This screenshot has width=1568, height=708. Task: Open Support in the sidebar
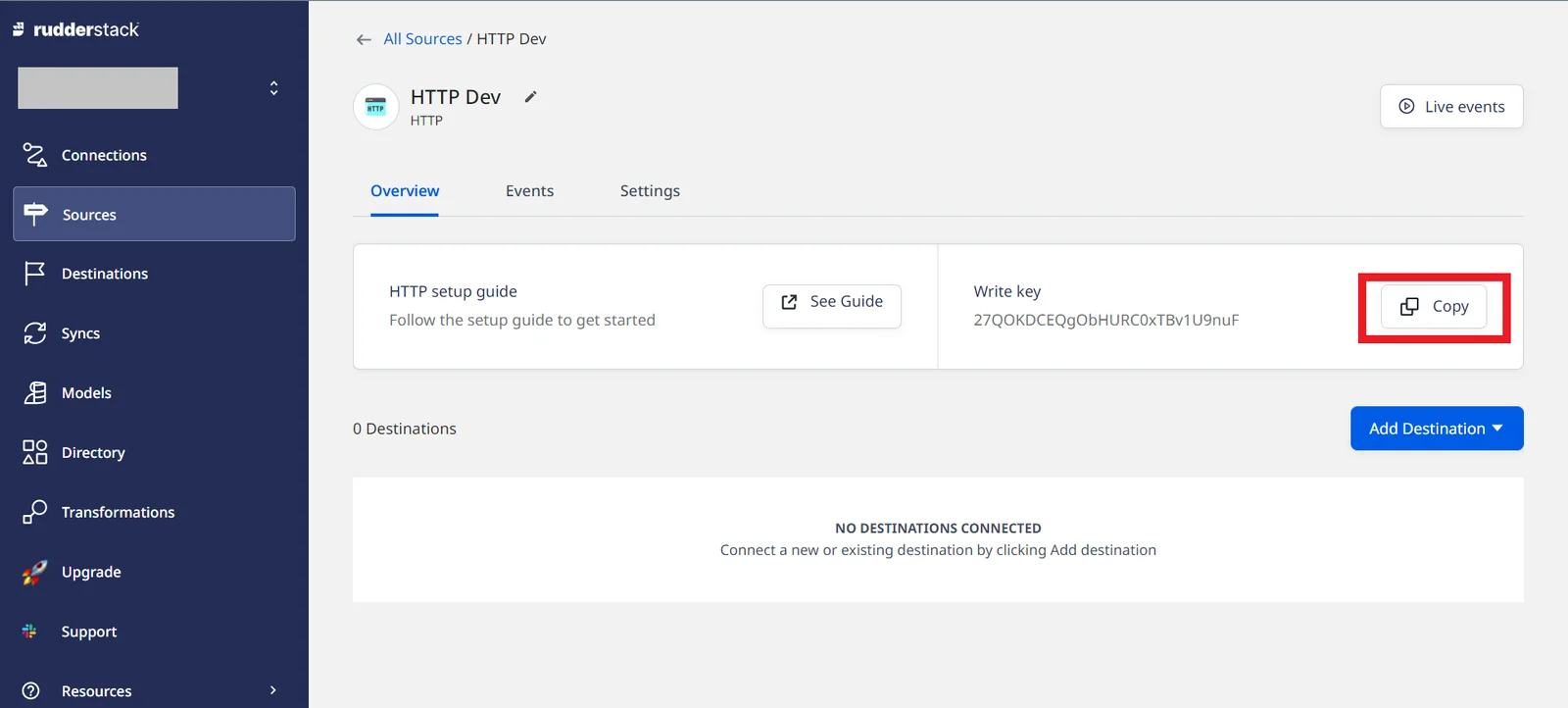(89, 632)
